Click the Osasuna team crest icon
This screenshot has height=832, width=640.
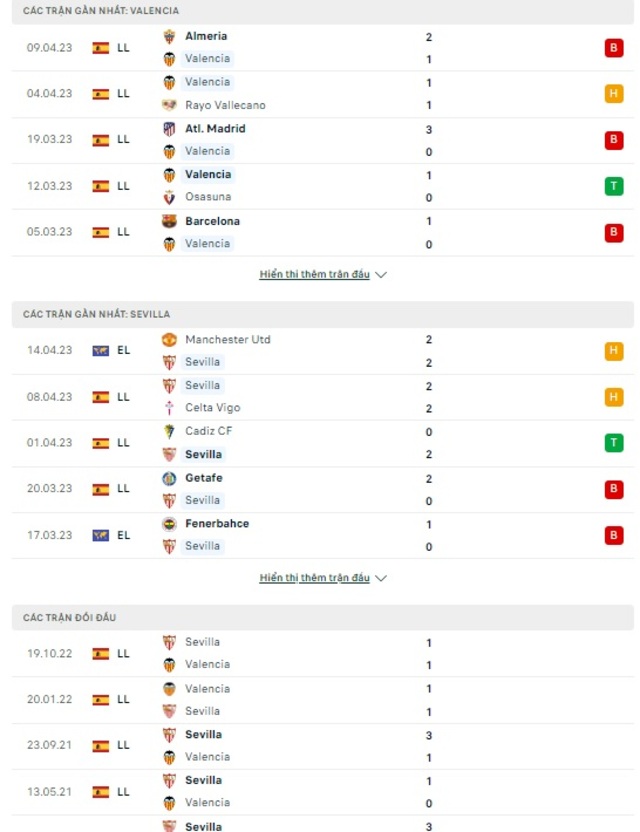click(169, 197)
